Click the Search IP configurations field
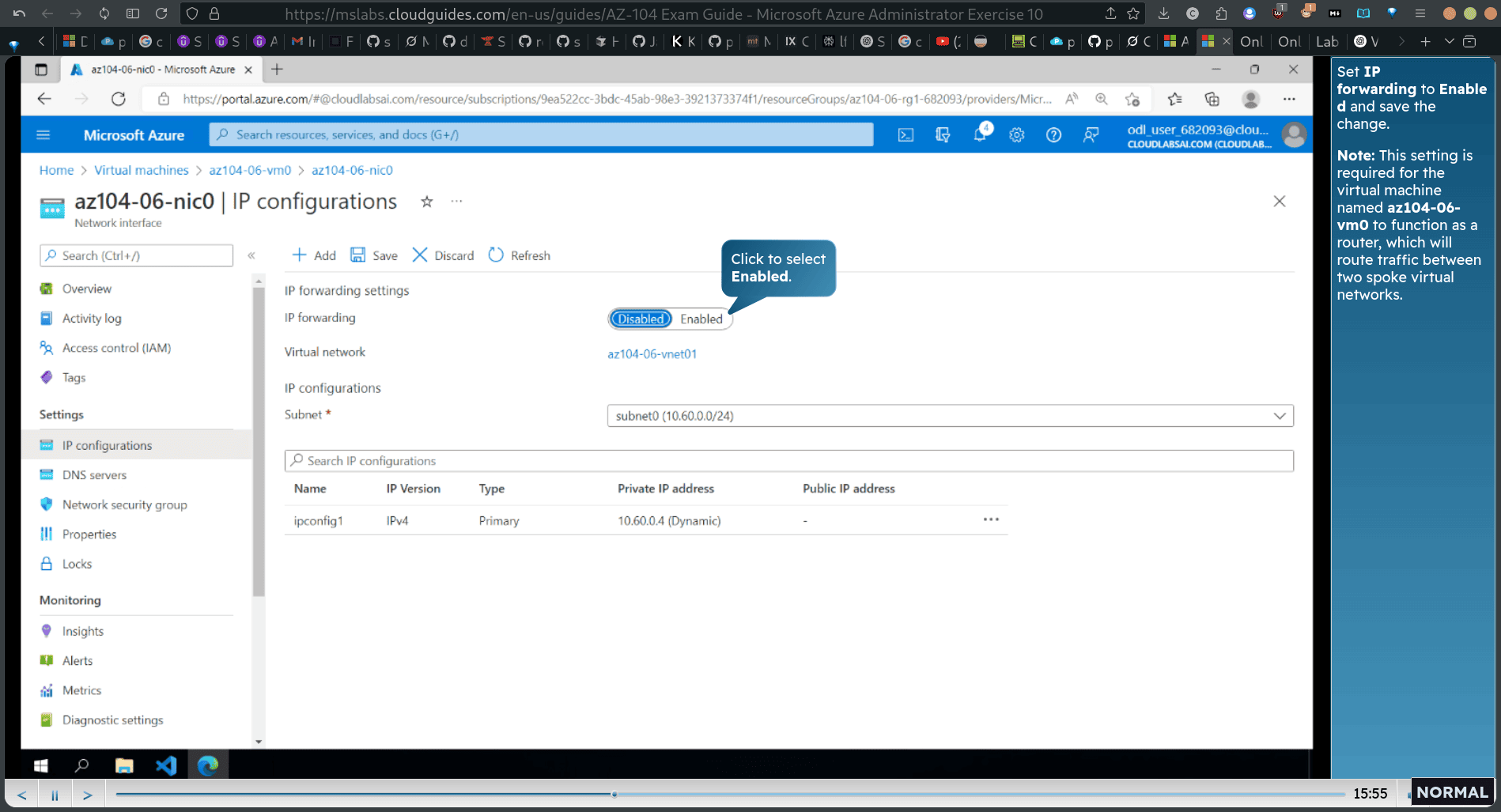The image size is (1501, 812). click(x=788, y=461)
